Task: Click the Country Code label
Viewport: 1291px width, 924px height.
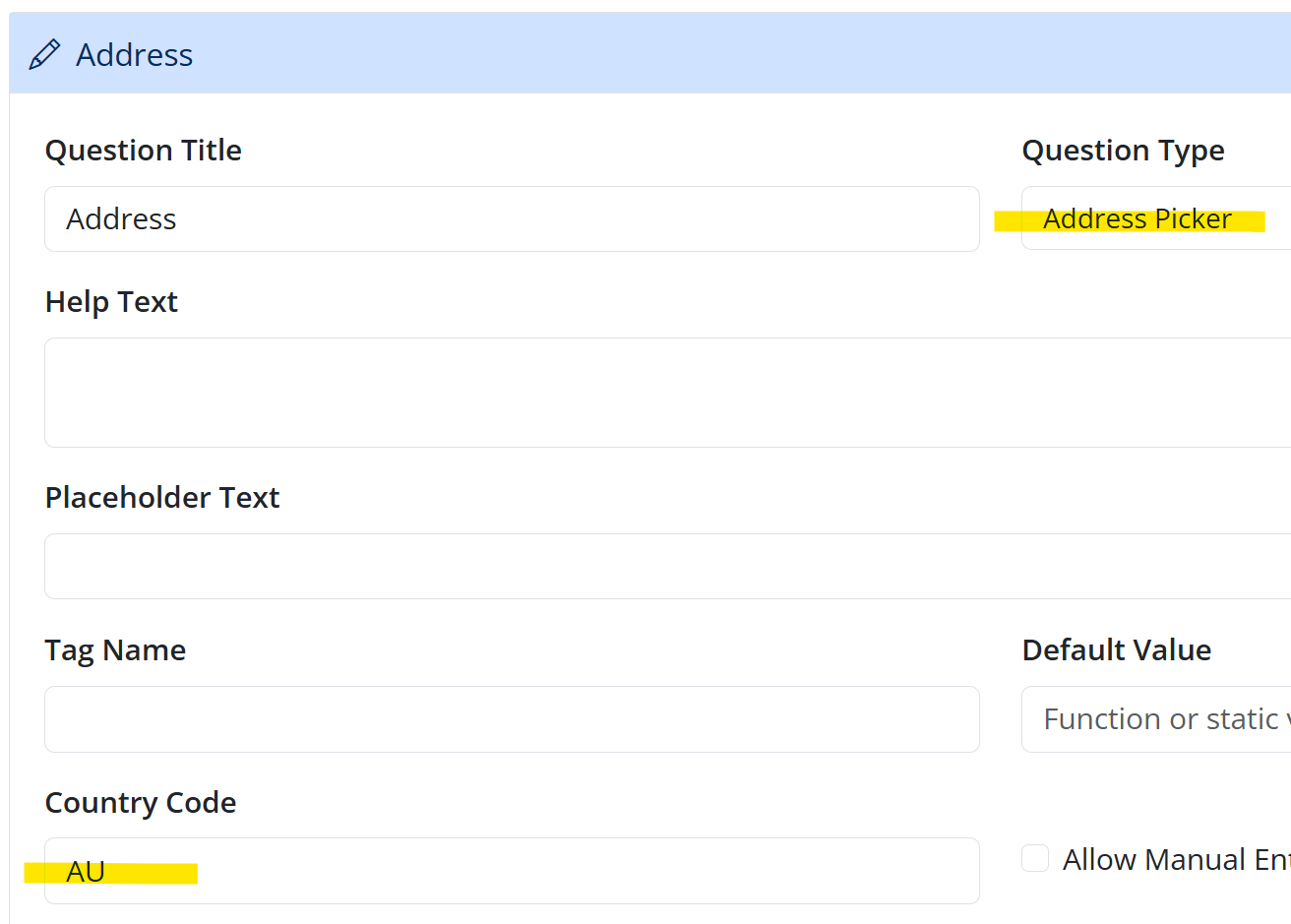Action: tap(141, 803)
